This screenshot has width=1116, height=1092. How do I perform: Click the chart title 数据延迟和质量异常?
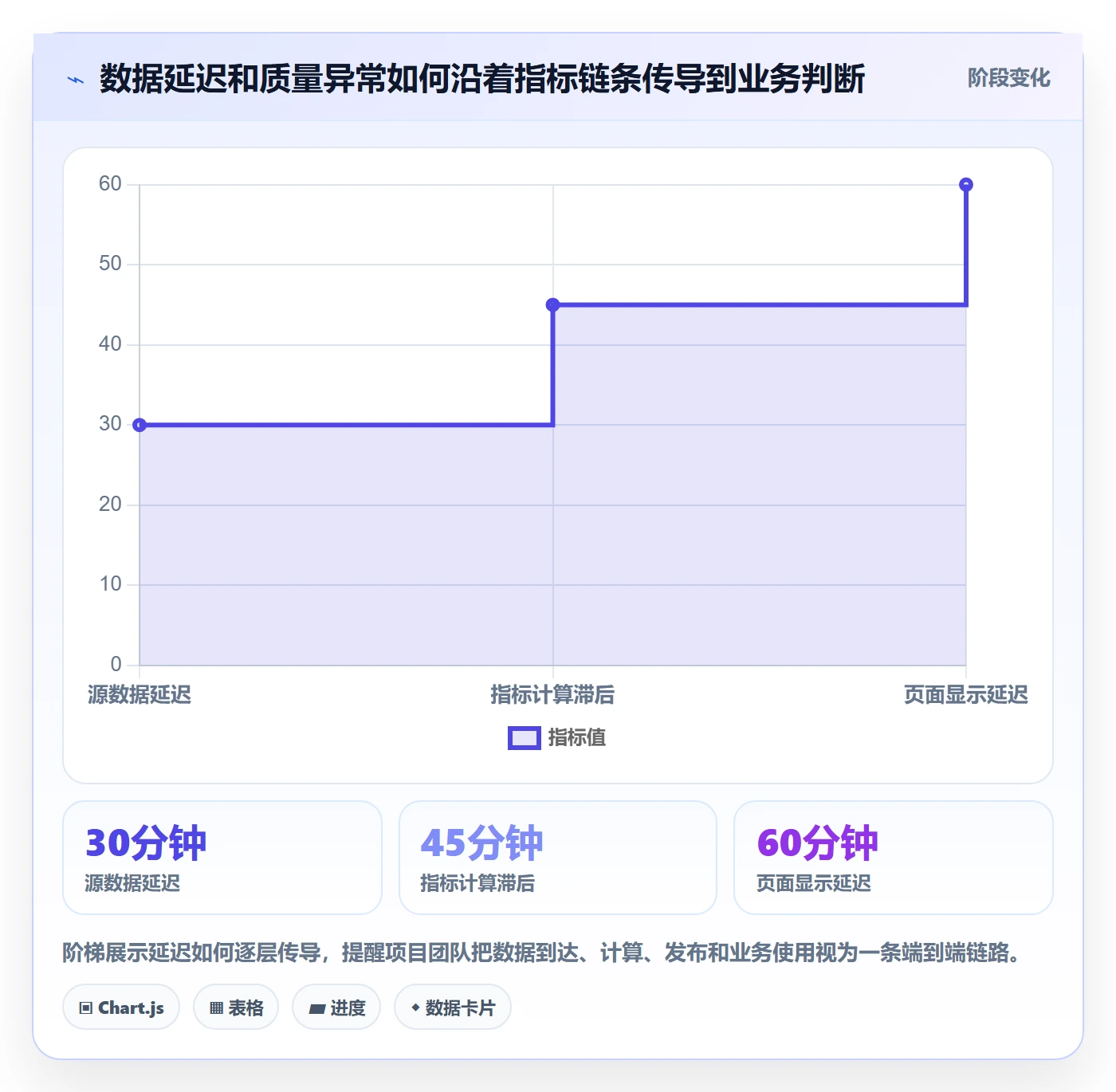pyautogui.click(x=243, y=79)
